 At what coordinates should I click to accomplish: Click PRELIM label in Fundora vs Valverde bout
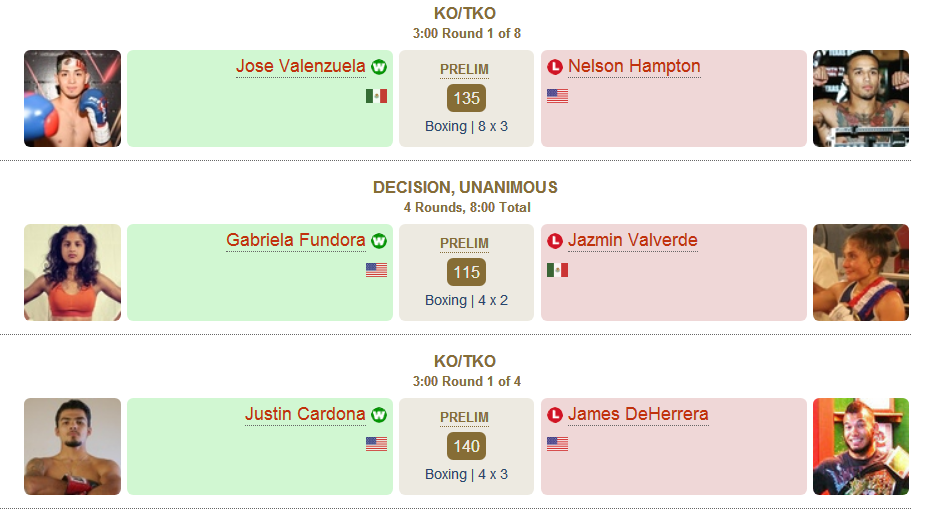pyautogui.click(x=465, y=243)
